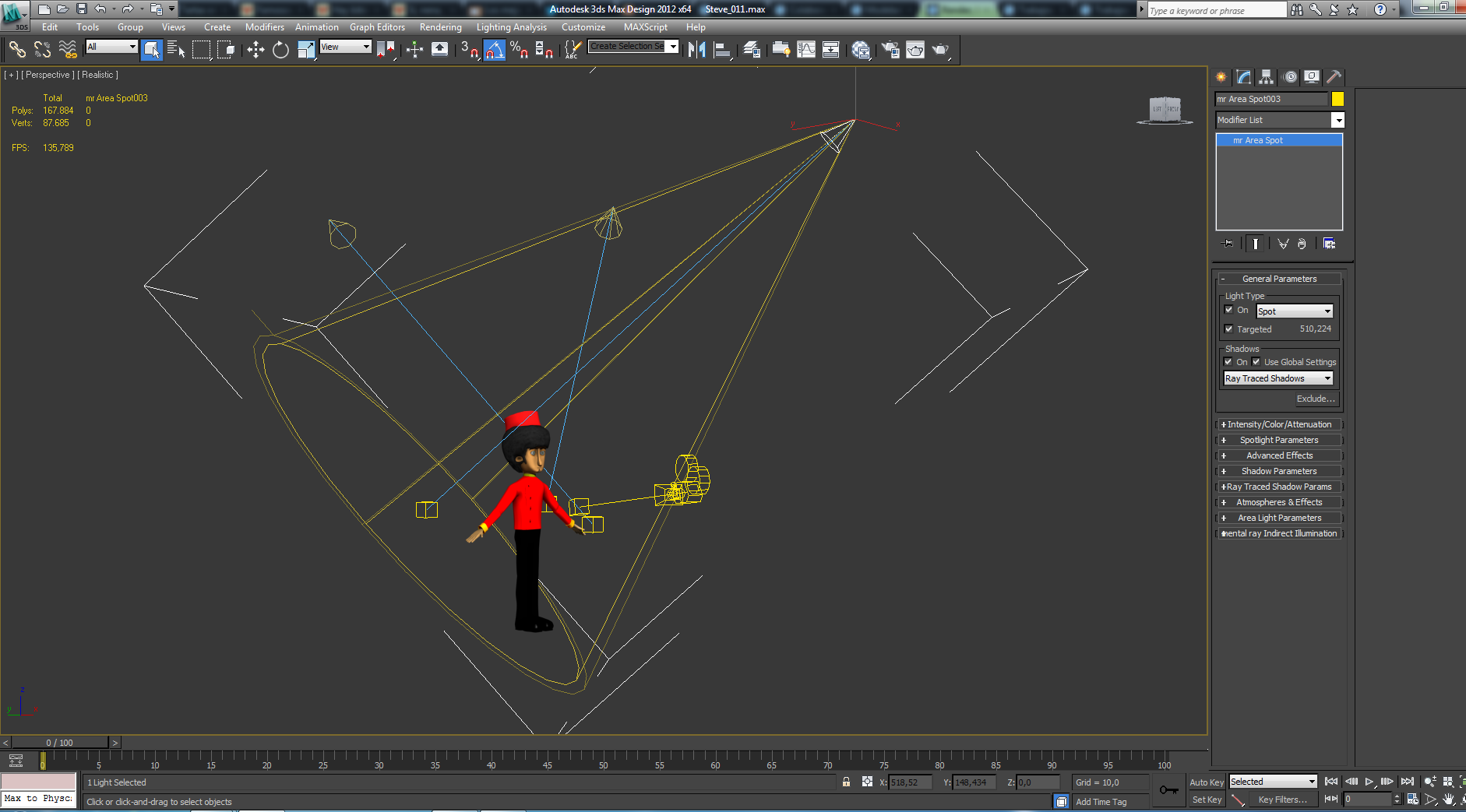Toggle the Shadows On checkbox
1466x812 pixels.
[1228, 361]
